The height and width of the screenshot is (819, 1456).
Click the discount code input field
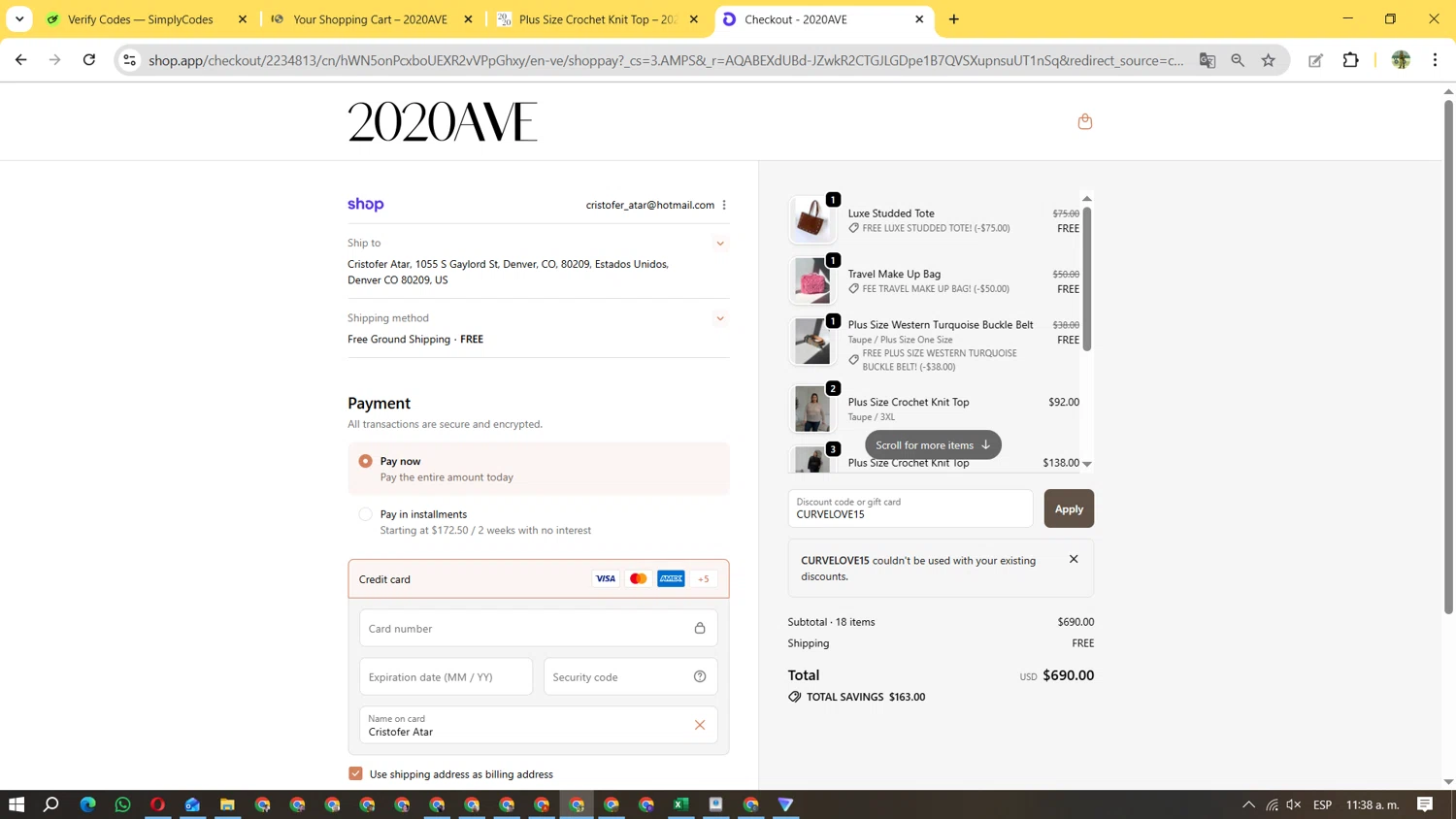pyautogui.click(x=910, y=508)
